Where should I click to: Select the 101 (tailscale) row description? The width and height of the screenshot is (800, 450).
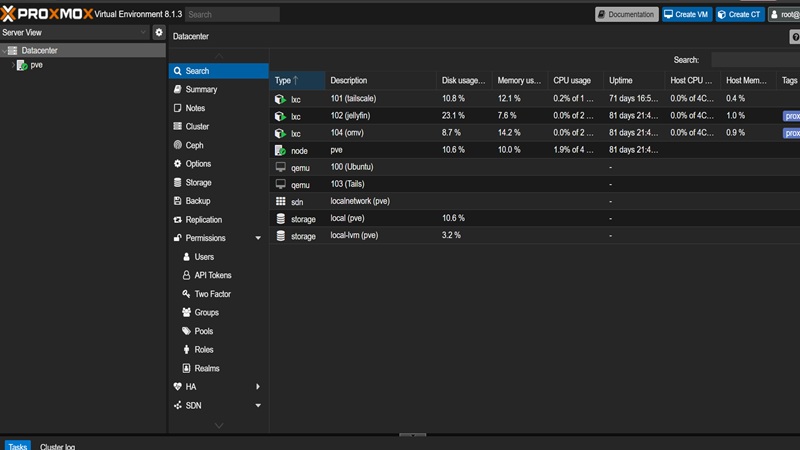353,98
